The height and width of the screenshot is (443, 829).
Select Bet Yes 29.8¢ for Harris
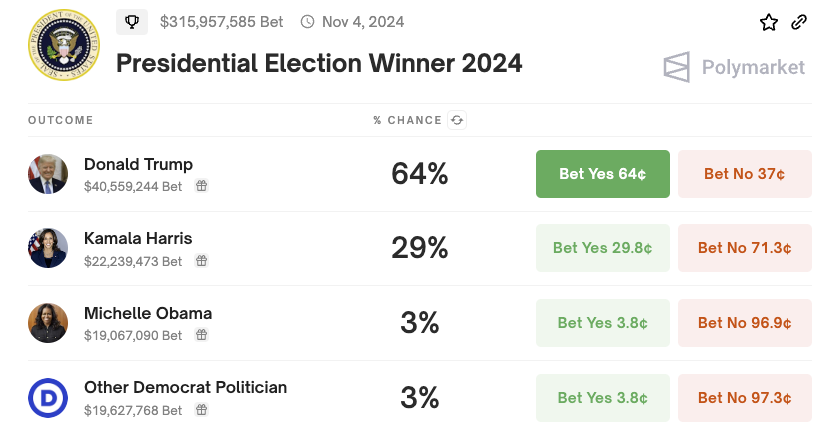(603, 248)
